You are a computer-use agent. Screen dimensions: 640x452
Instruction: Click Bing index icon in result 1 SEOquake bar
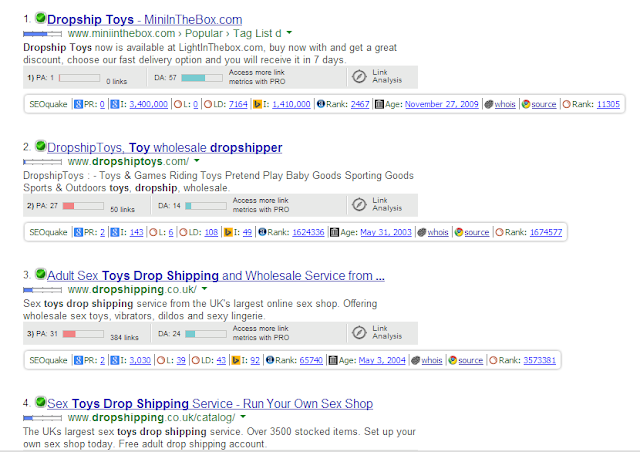click(257, 104)
